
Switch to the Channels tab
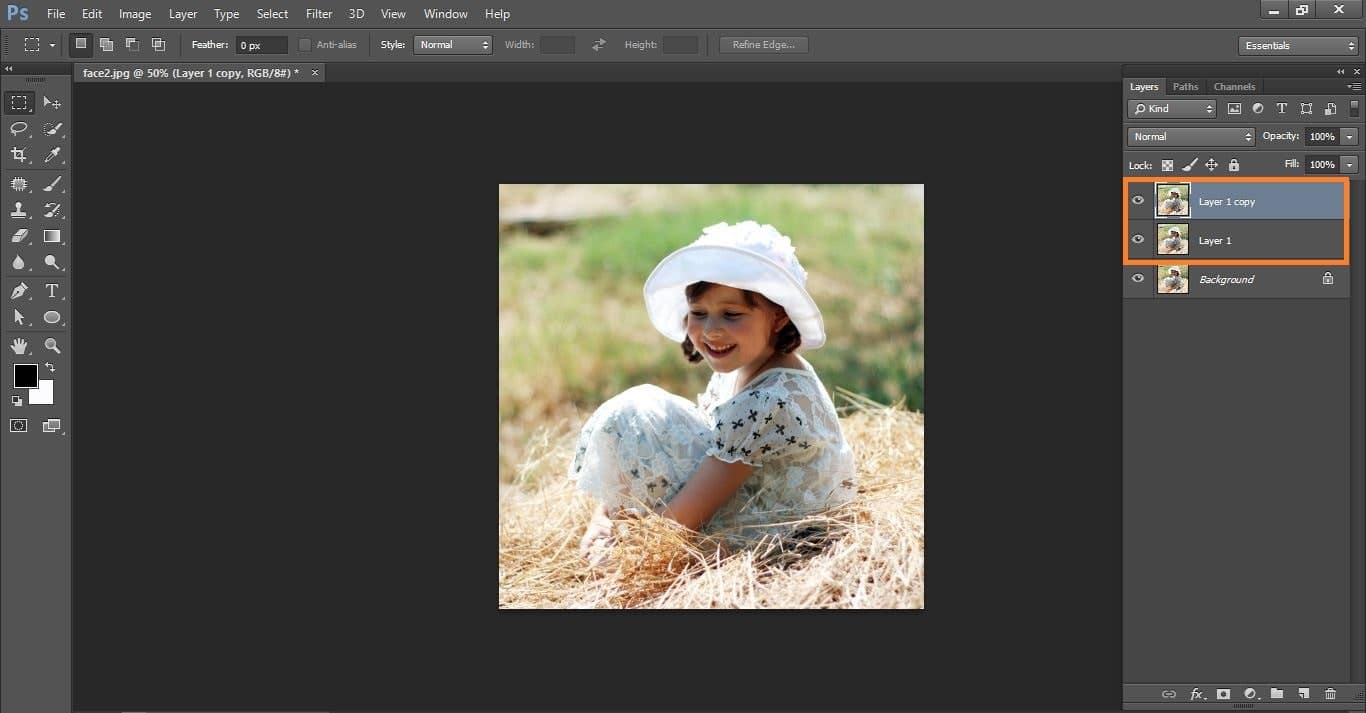pos(1234,87)
